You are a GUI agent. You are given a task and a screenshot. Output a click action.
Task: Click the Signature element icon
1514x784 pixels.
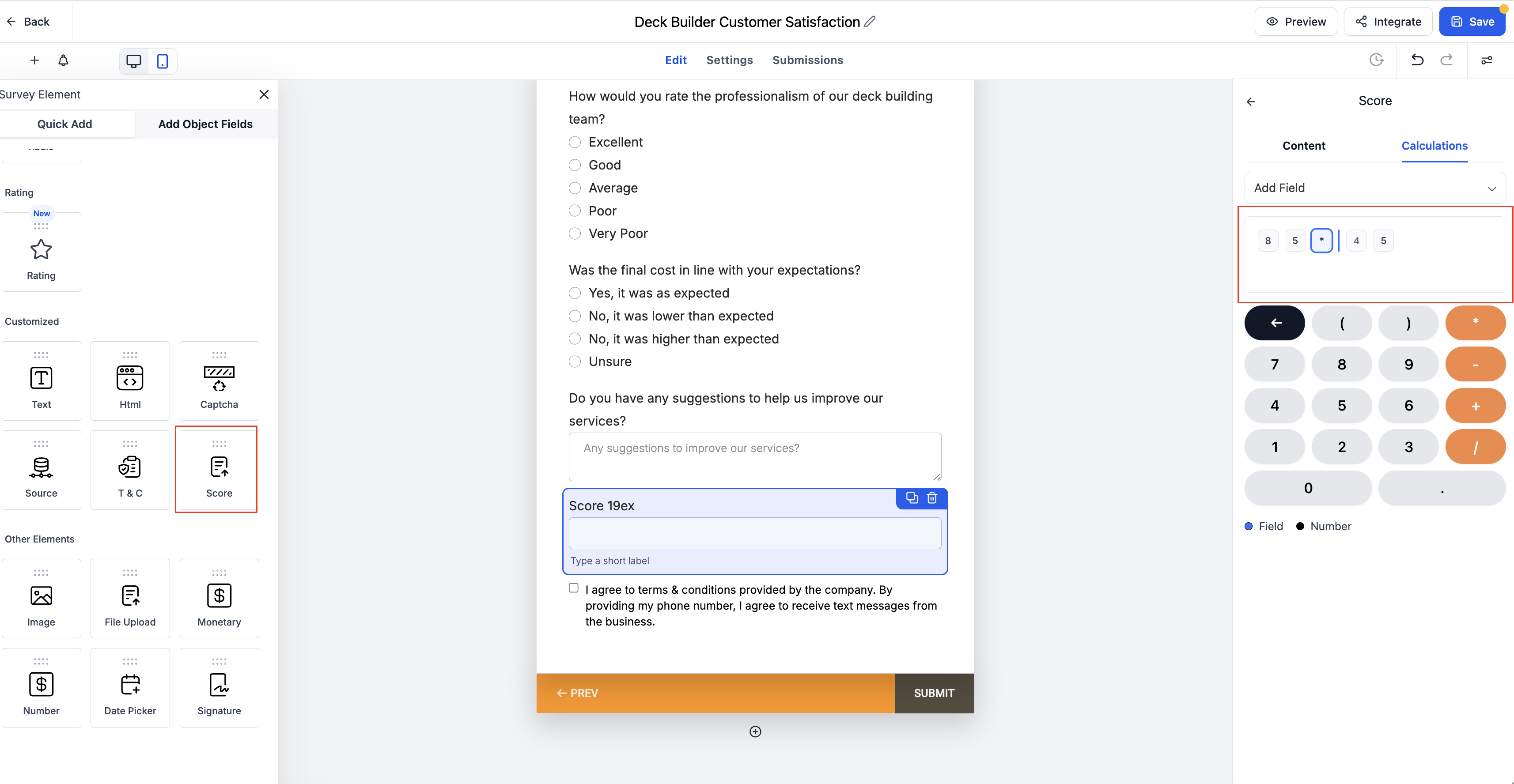click(x=219, y=685)
